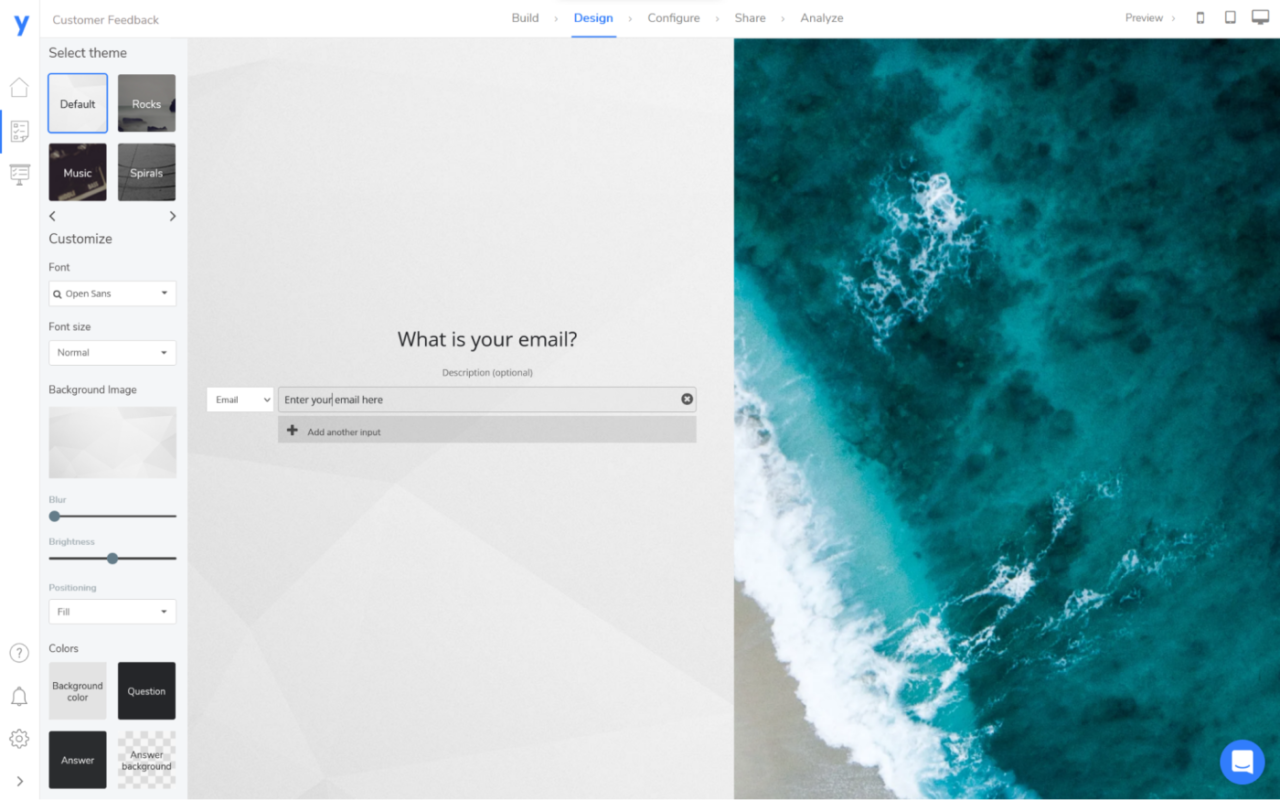This screenshot has height=800, width=1280.
Task: Switch to tablet preview icon
Action: coord(1230,18)
